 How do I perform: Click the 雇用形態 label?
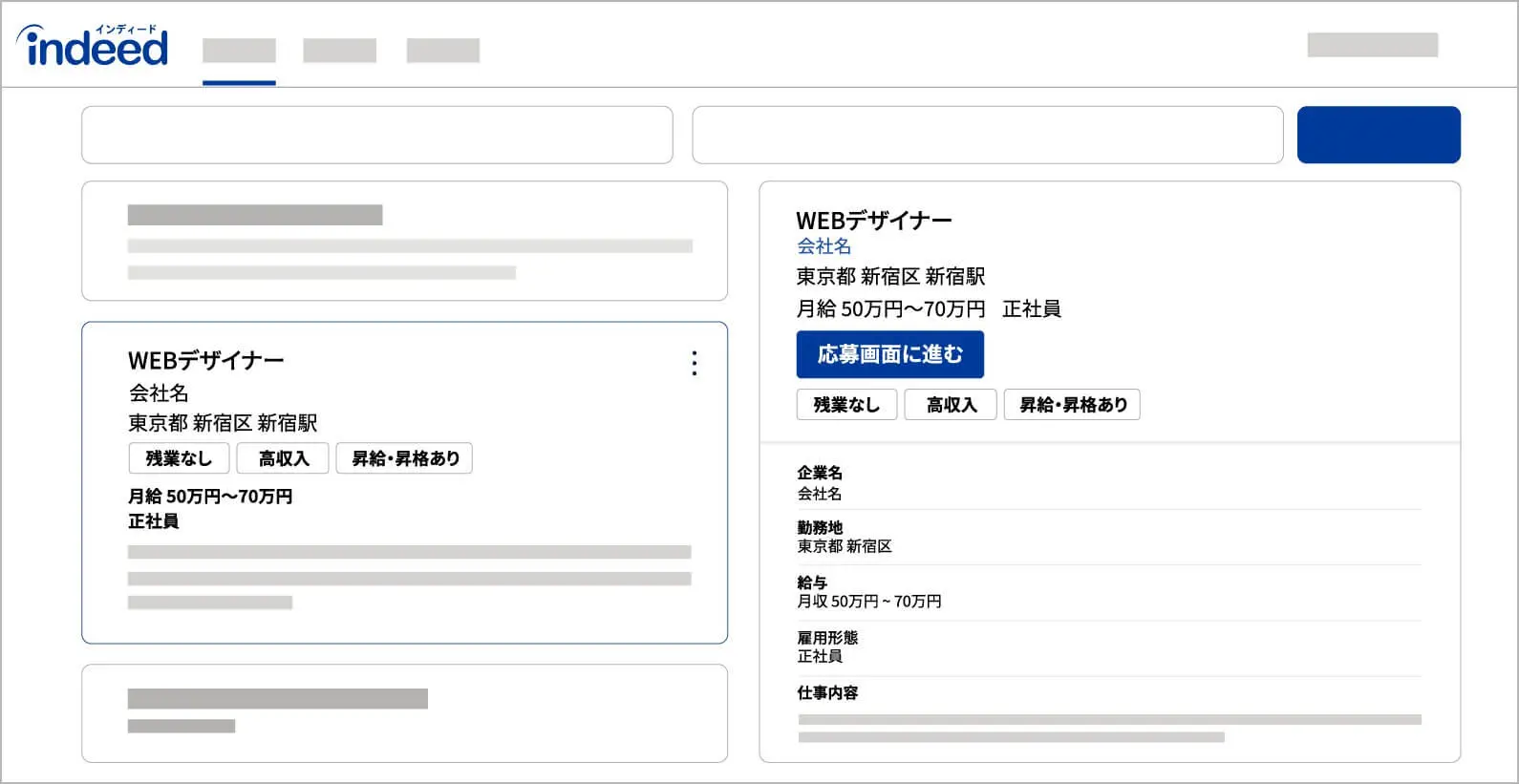point(827,637)
